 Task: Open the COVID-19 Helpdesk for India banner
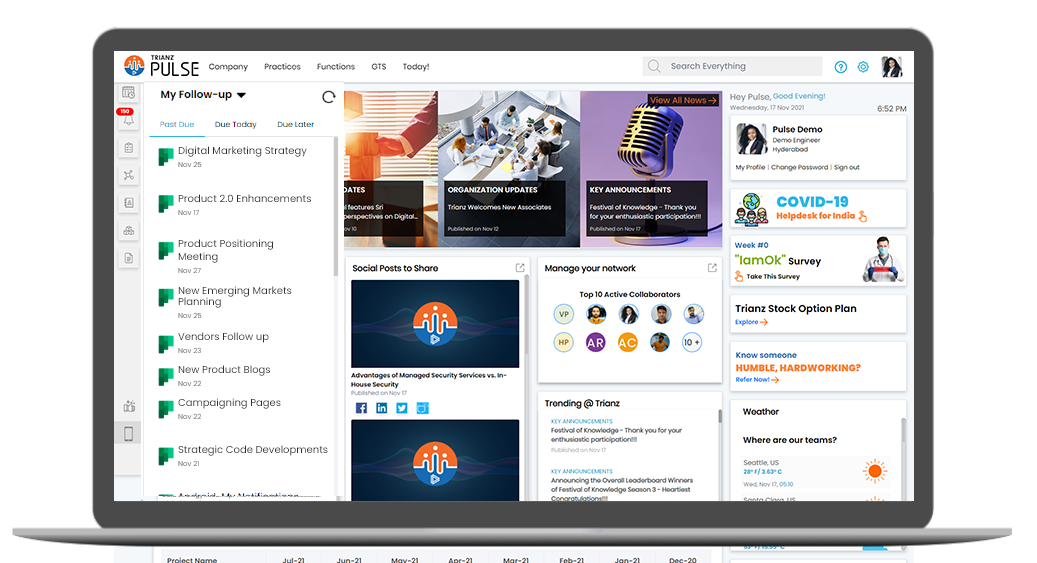coord(818,208)
